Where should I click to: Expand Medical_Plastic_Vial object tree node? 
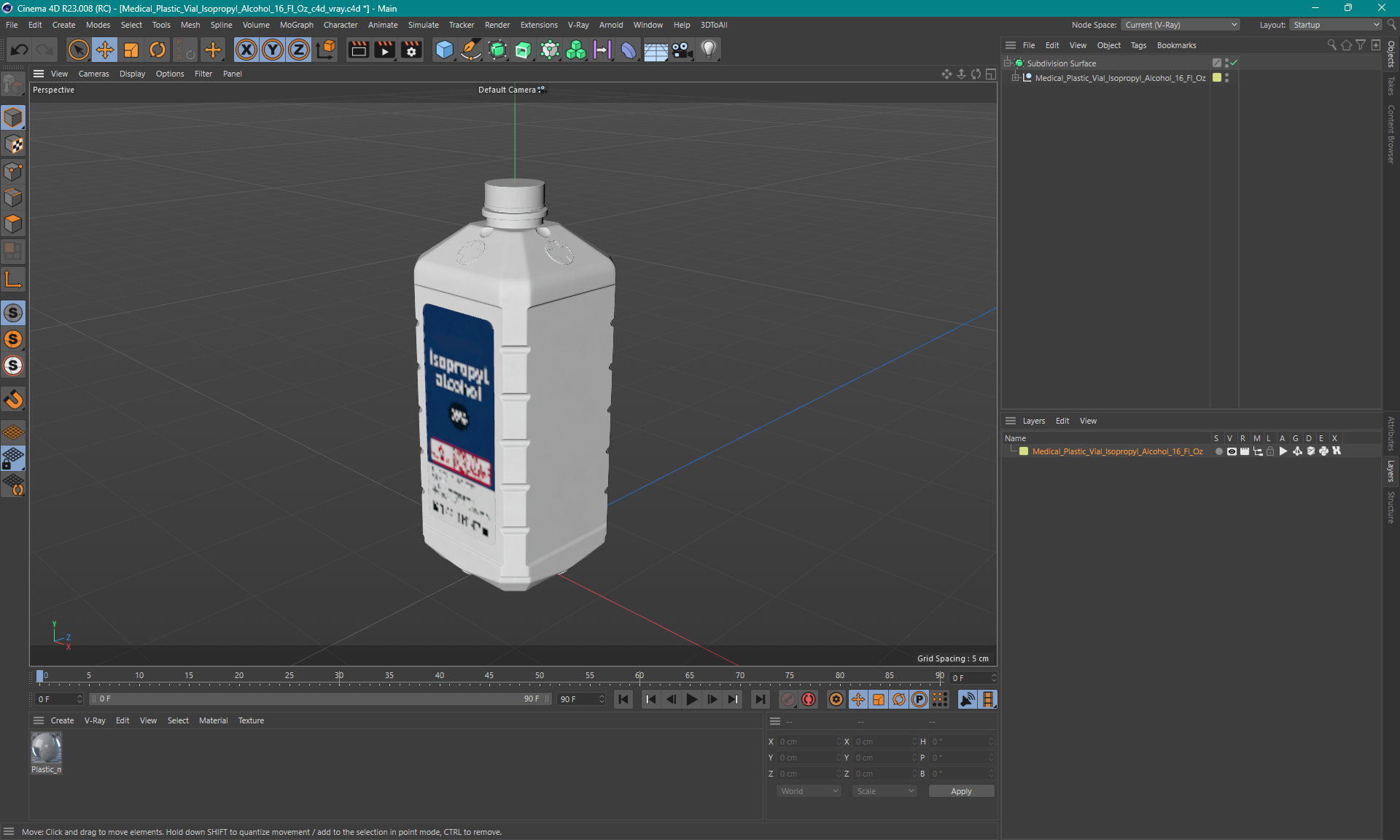[x=1015, y=78]
